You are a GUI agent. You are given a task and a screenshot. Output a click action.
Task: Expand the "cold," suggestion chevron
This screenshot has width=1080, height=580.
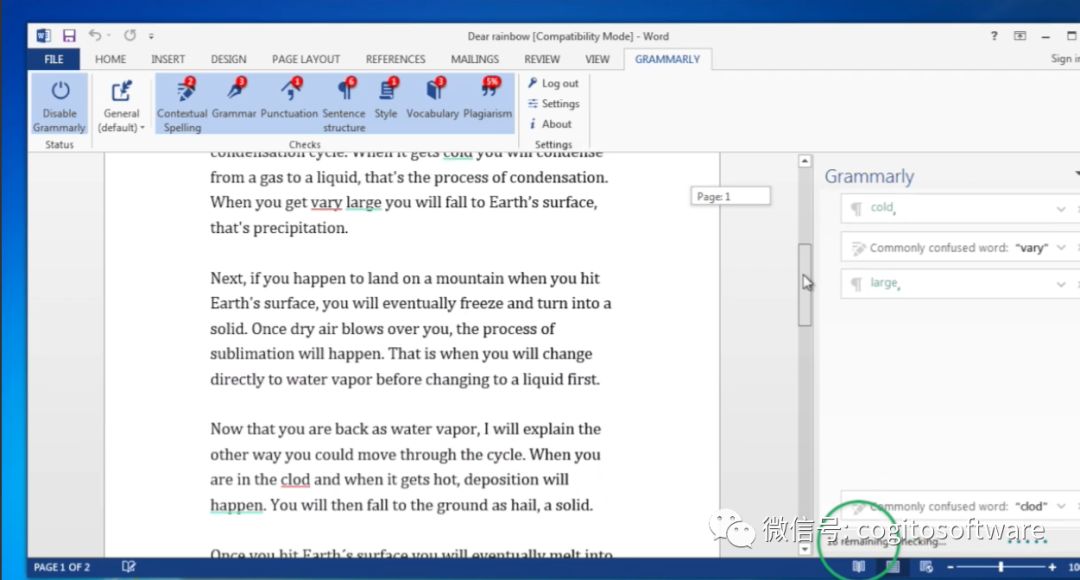[1061, 209]
